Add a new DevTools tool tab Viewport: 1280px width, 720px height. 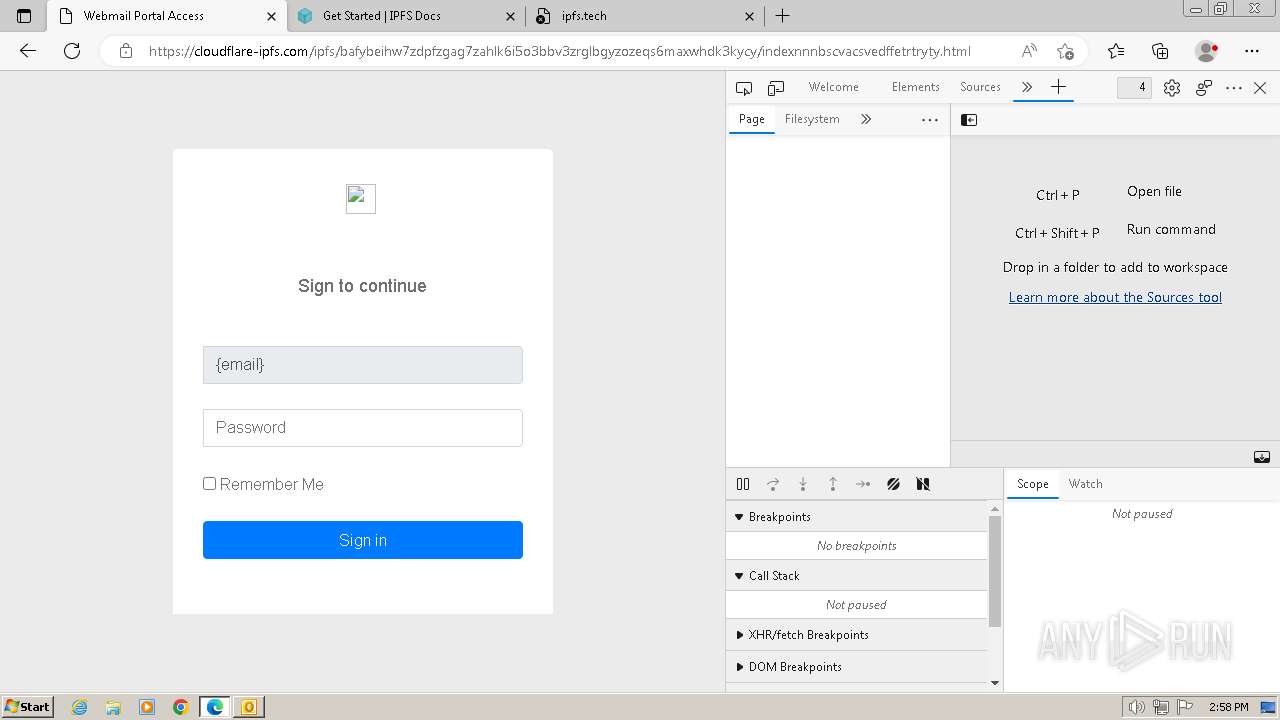coord(1058,87)
